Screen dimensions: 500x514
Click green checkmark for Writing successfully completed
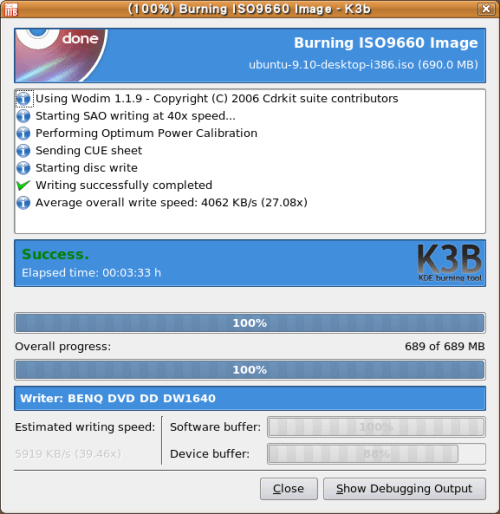(23, 185)
